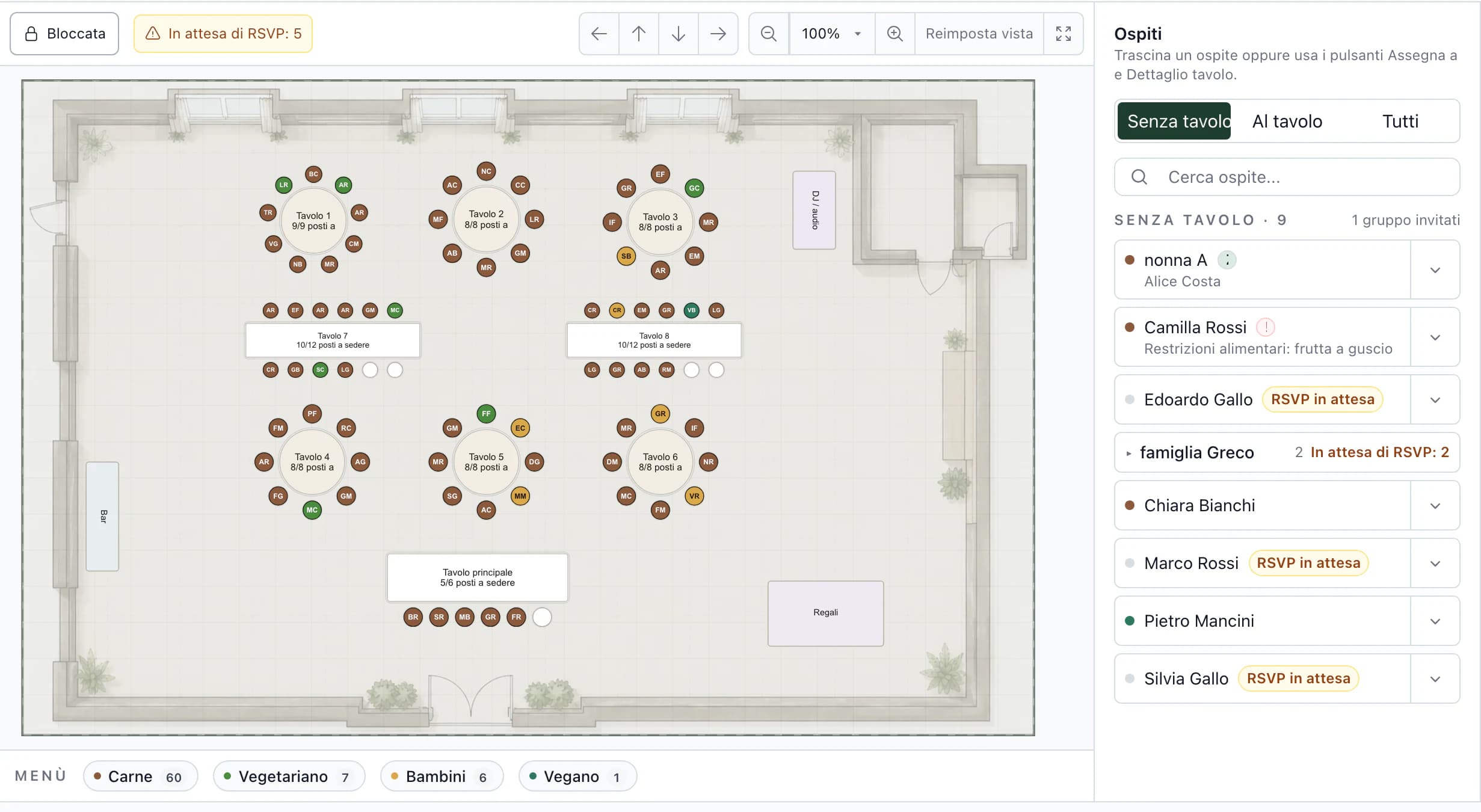The height and width of the screenshot is (812, 1481).
Task: Click the zoom out magnifier icon
Action: 769,34
